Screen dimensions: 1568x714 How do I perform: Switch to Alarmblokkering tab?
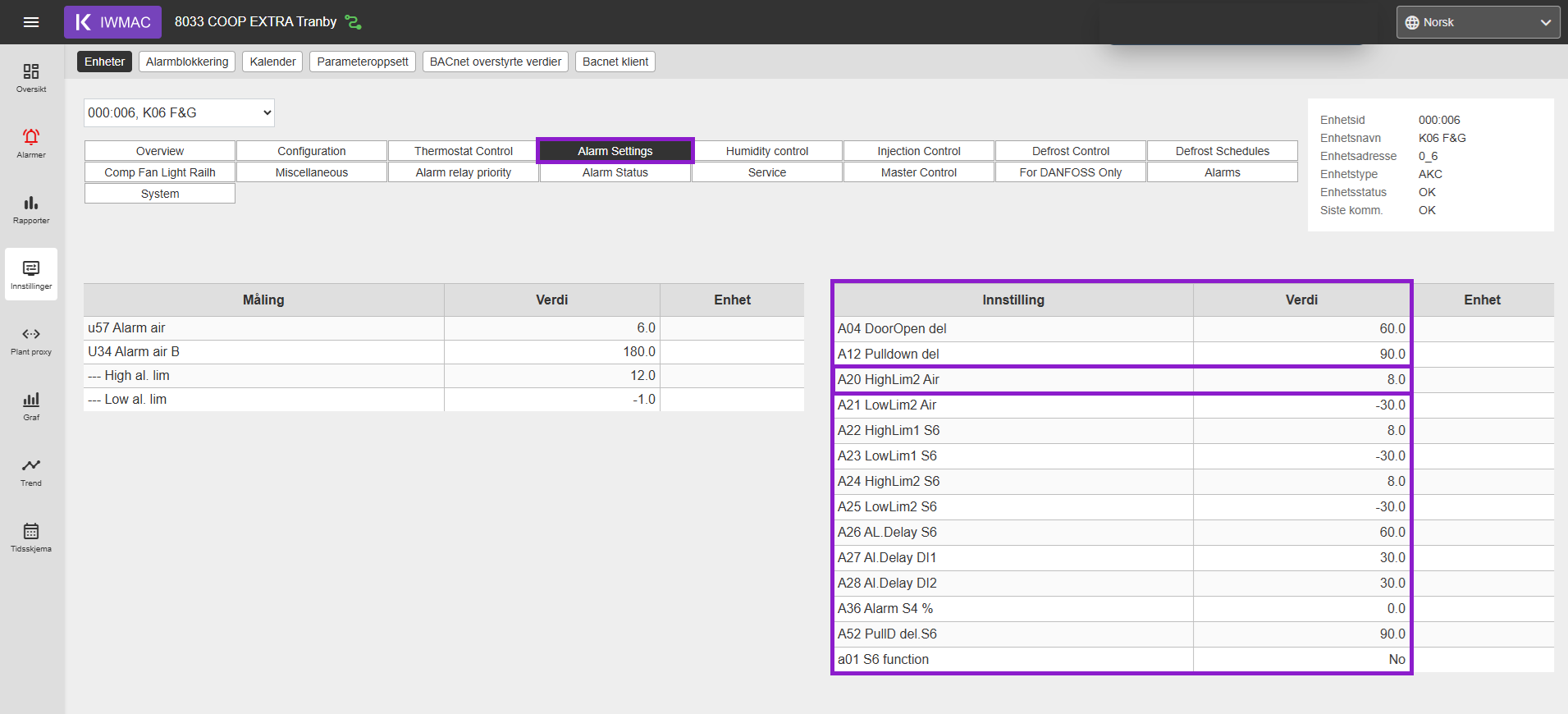tap(187, 62)
